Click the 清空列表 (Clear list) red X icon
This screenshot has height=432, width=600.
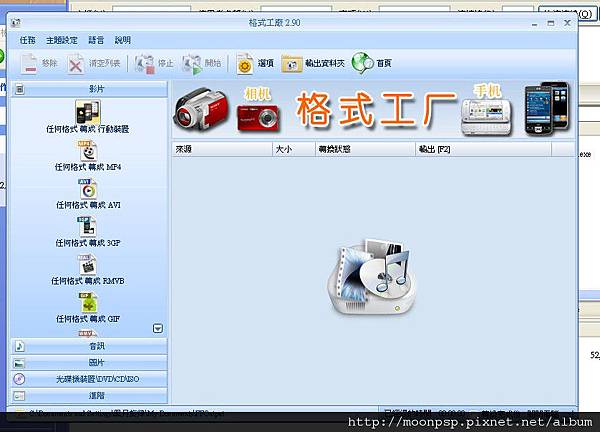click(75, 64)
